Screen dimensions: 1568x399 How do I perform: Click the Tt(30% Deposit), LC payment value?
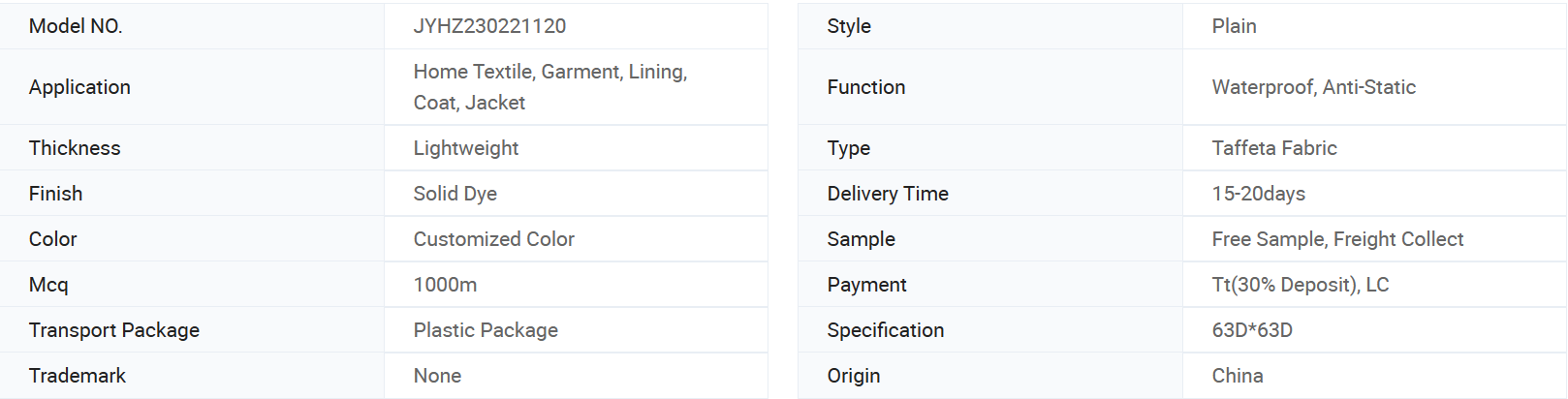coord(1301,285)
